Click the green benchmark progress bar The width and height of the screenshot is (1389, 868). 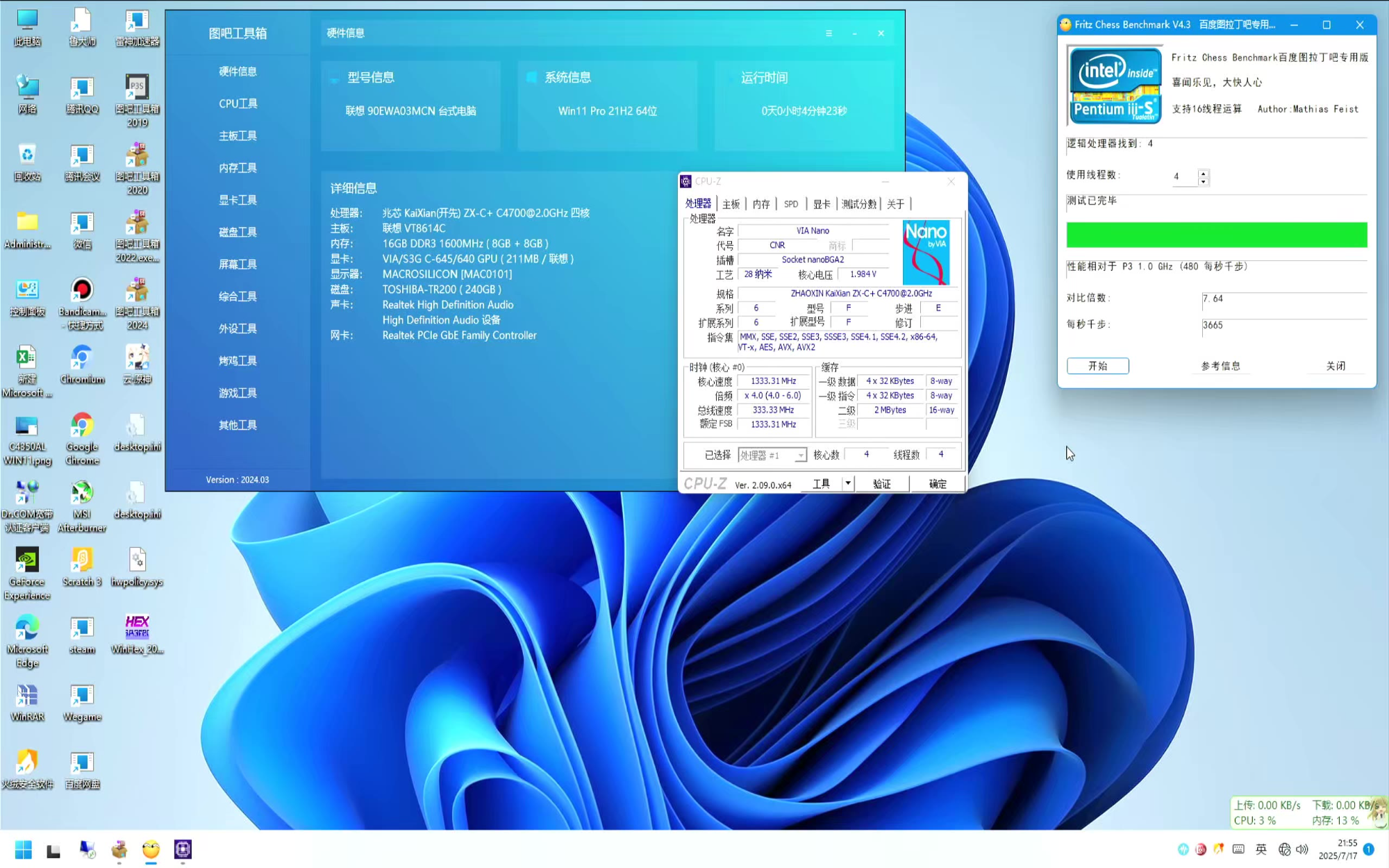[1217, 235]
